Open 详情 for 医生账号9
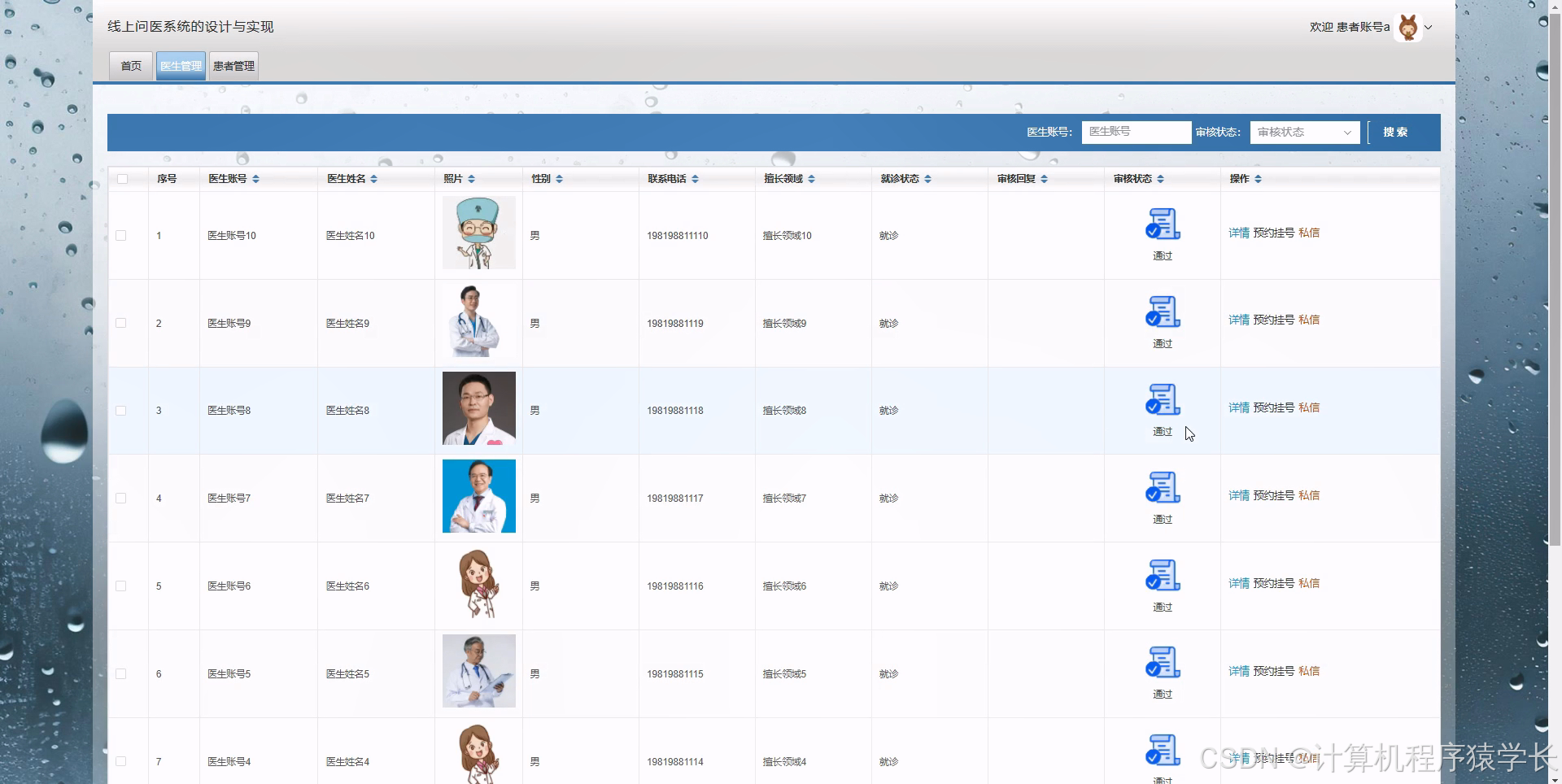Screen dimensions: 1562x784 [x=1239, y=320]
